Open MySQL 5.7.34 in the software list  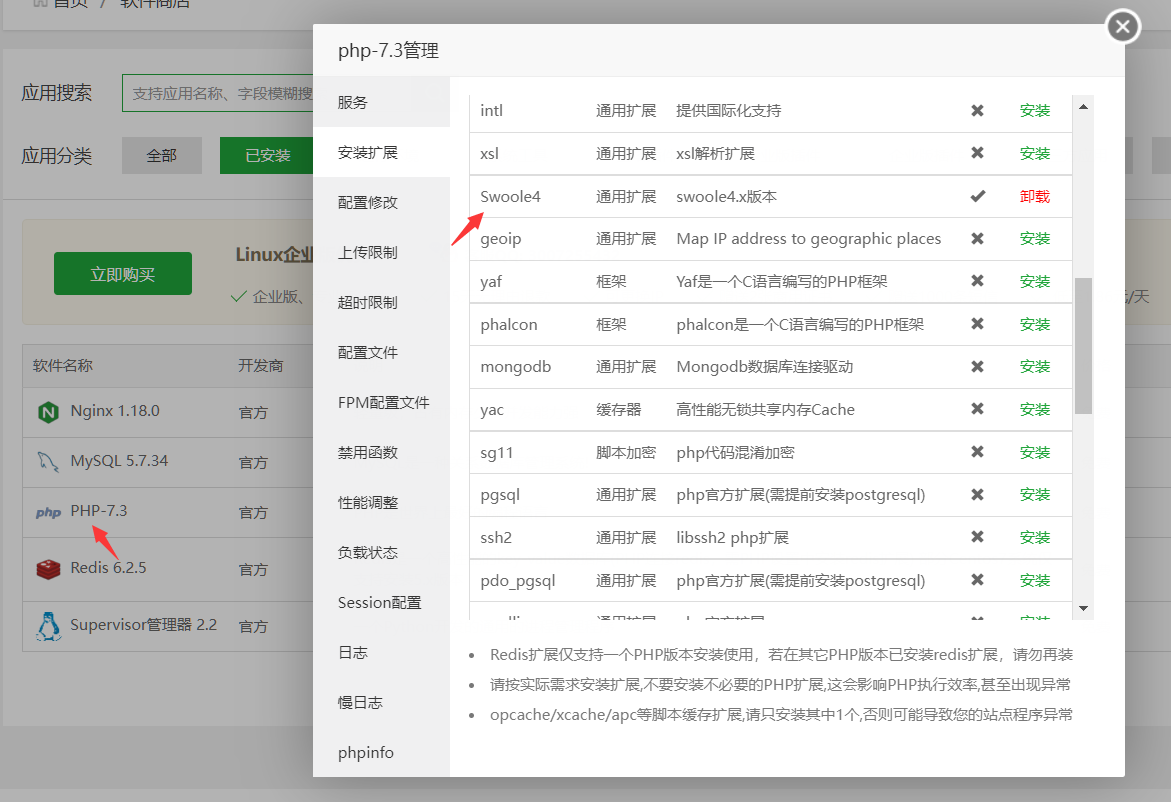tap(119, 461)
